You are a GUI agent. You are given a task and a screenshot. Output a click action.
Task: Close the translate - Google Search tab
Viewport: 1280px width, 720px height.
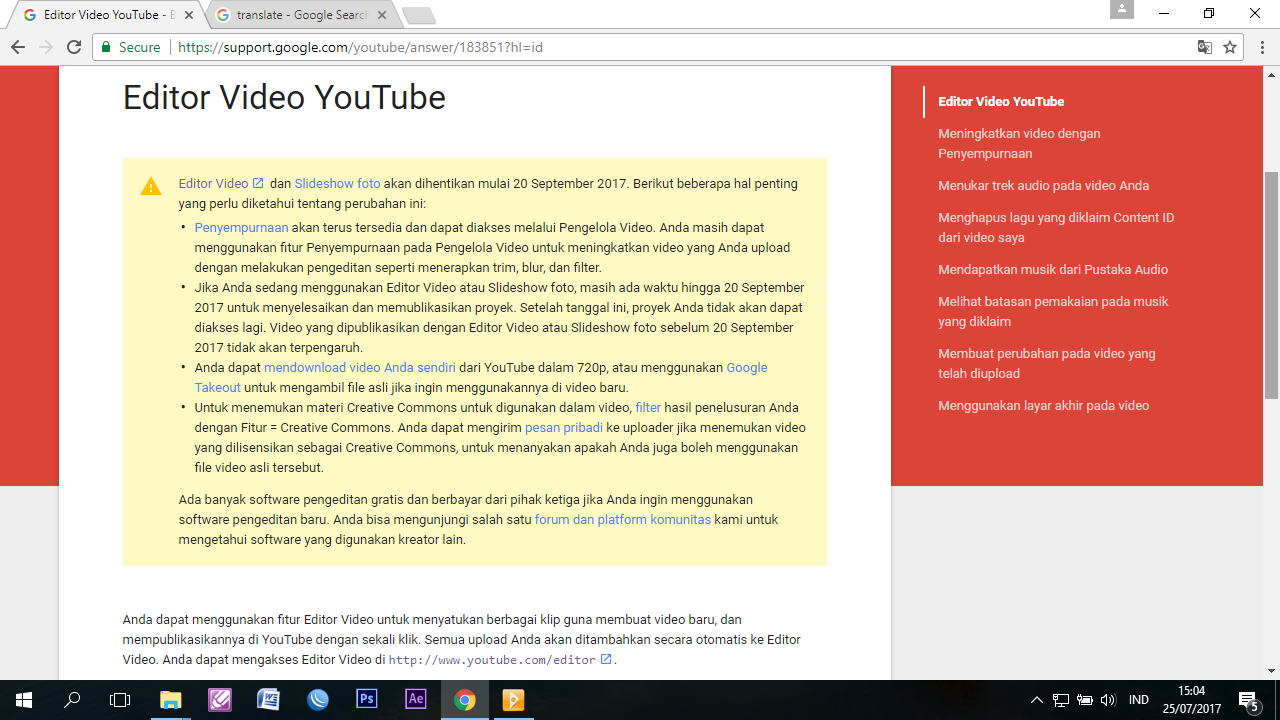[x=382, y=15]
